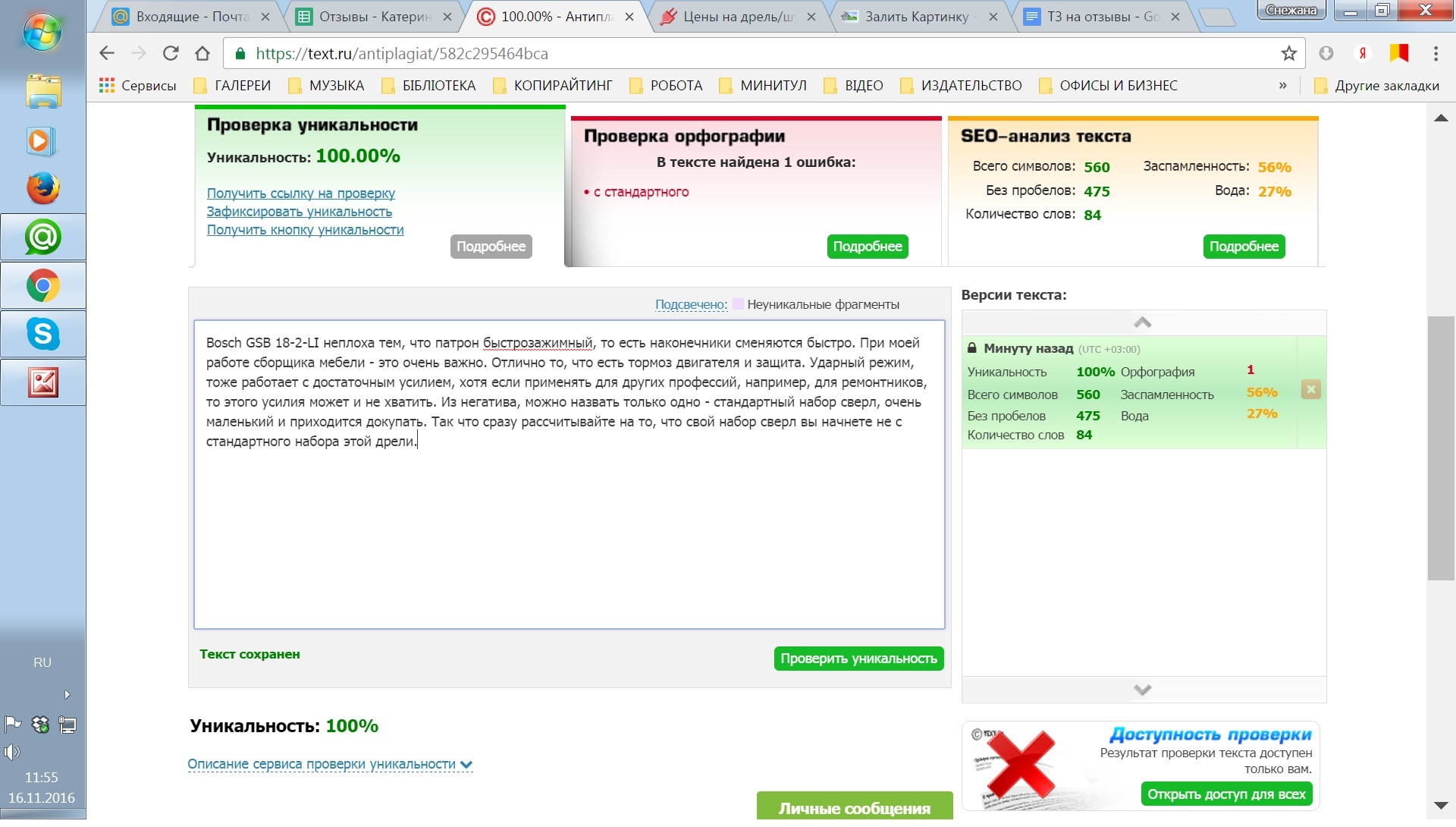Open the МИНИТУЛ bookmarks folder
The width and height of the screenshot is (1456, 827).
coord(763,86)
